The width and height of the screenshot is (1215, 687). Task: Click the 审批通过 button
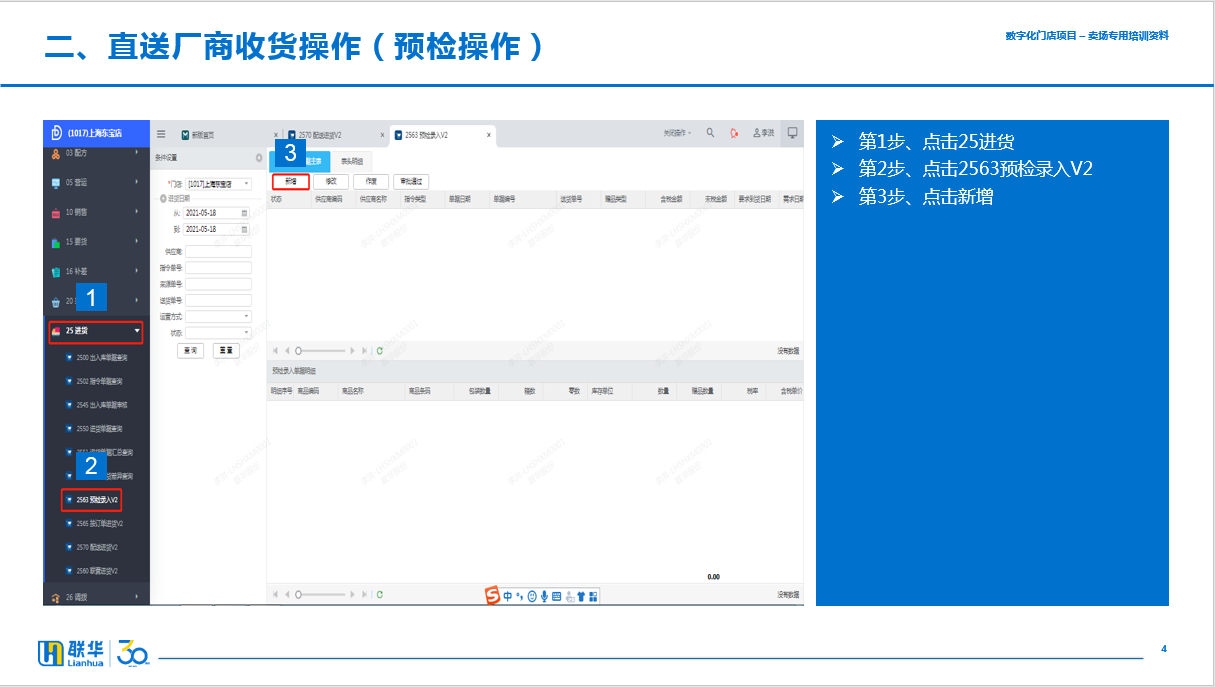410,182
